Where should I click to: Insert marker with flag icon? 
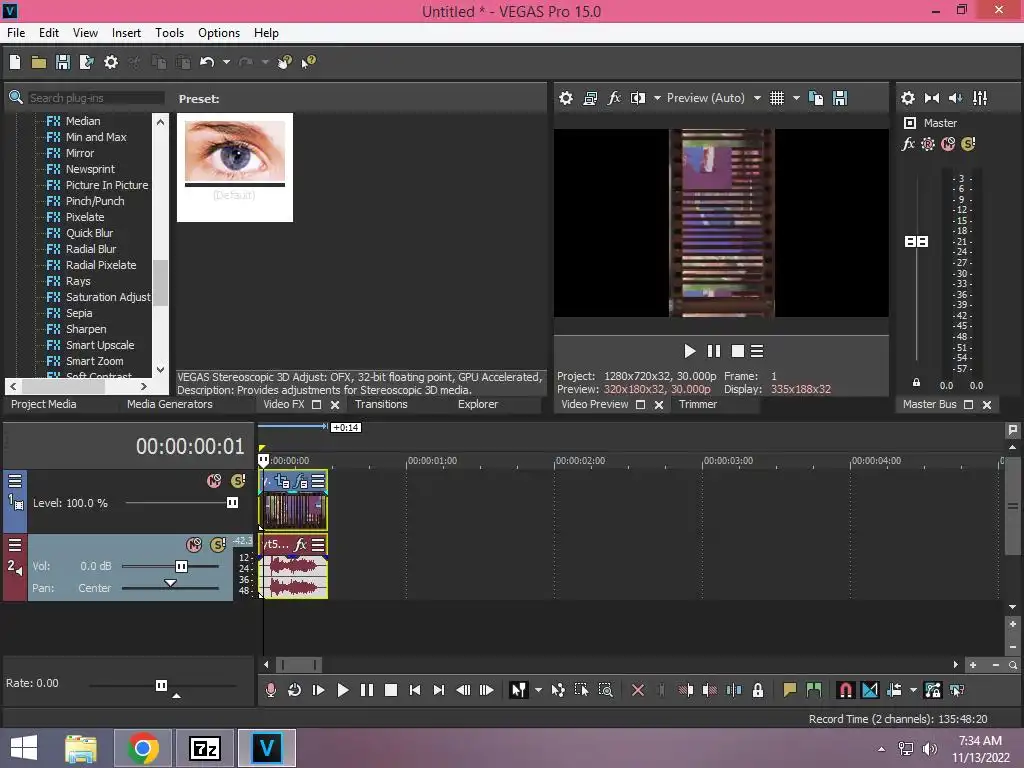click(x=790, y=690)
